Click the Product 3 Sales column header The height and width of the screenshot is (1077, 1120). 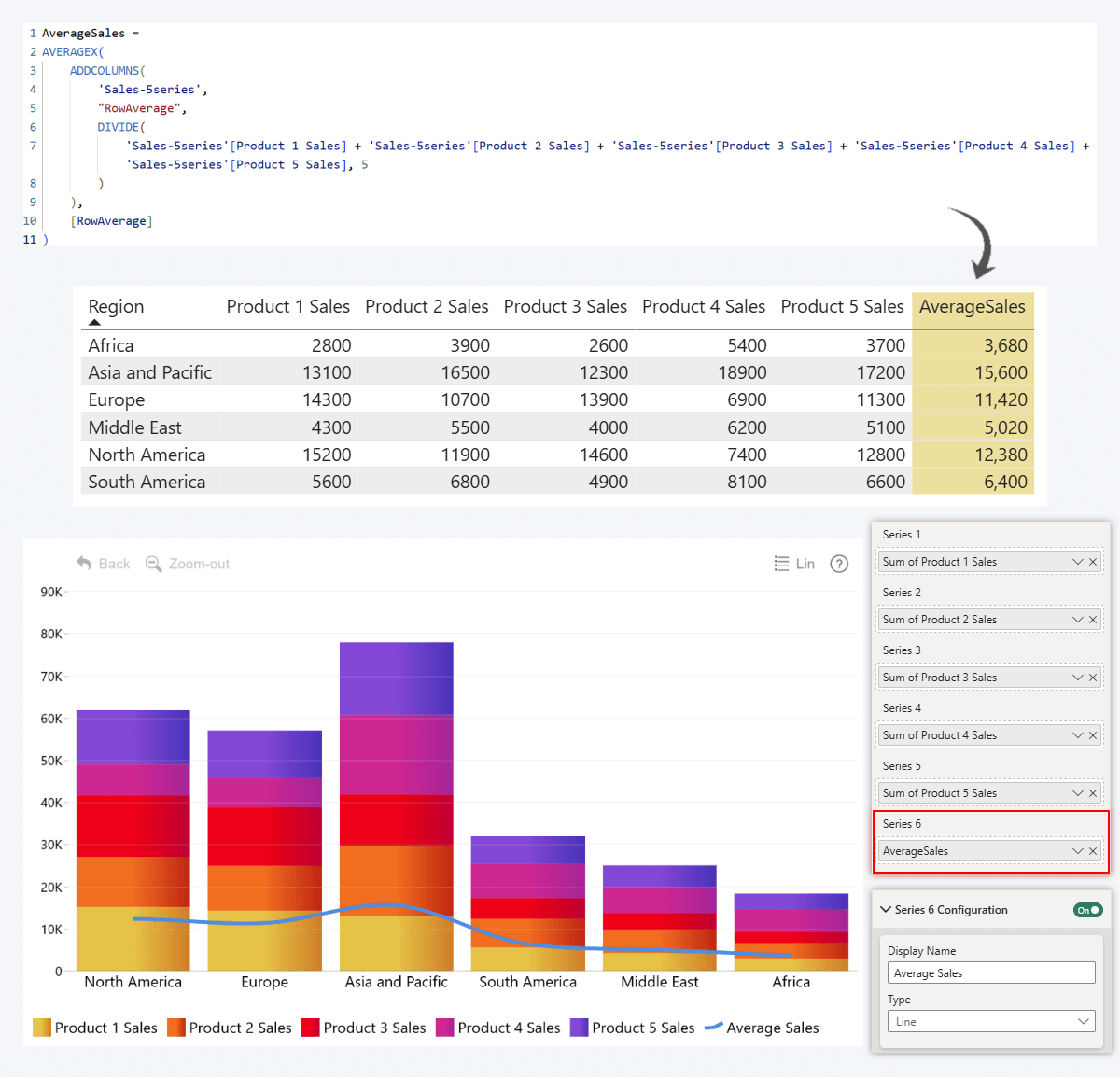(x=565, y=307)
